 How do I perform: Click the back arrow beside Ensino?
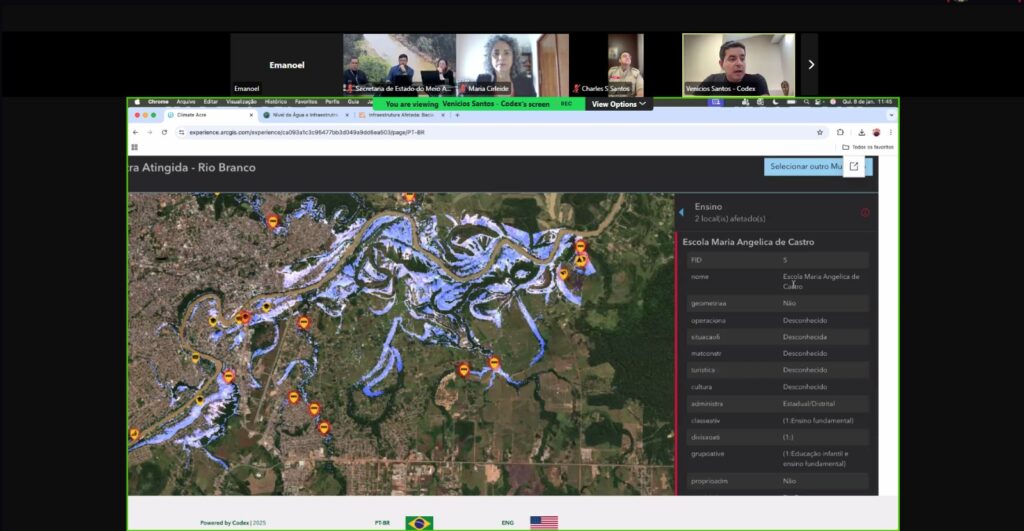point(682,212)
